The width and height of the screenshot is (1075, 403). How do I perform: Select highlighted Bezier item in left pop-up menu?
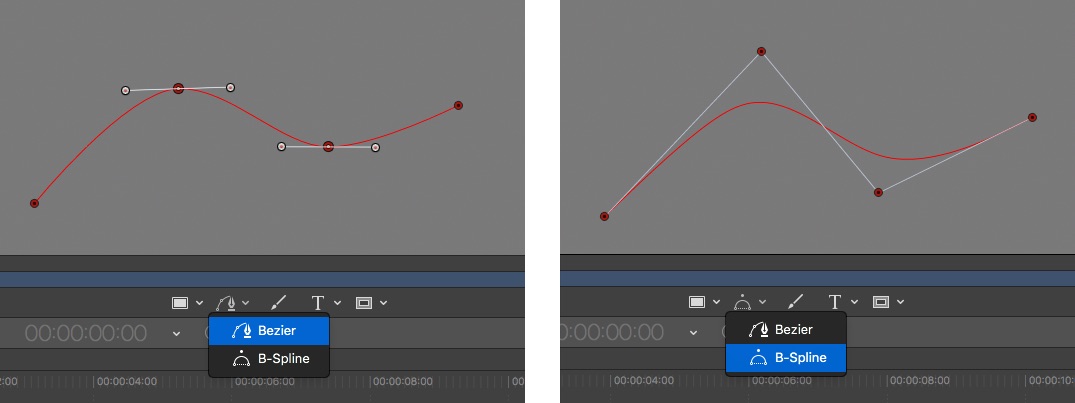268,329
